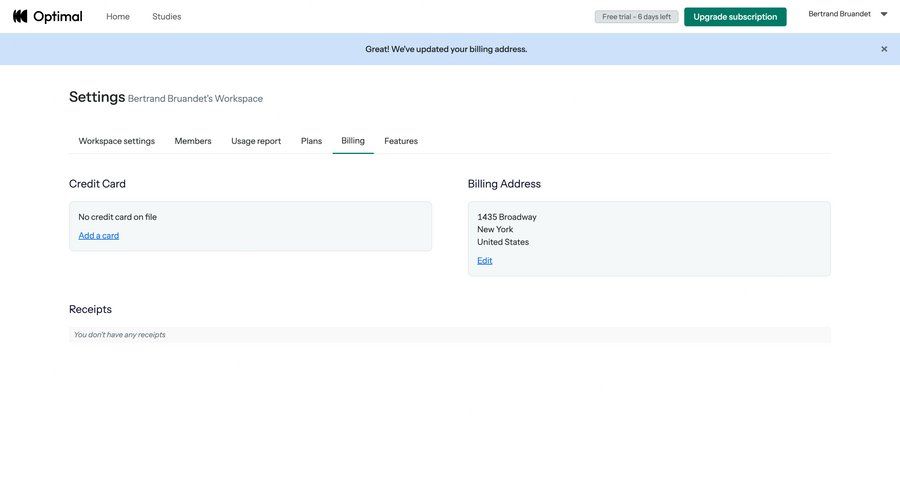The image size is (900, 484).
Task: Edit the billing address
Action: pyautogui.click(x=484, y=261)
